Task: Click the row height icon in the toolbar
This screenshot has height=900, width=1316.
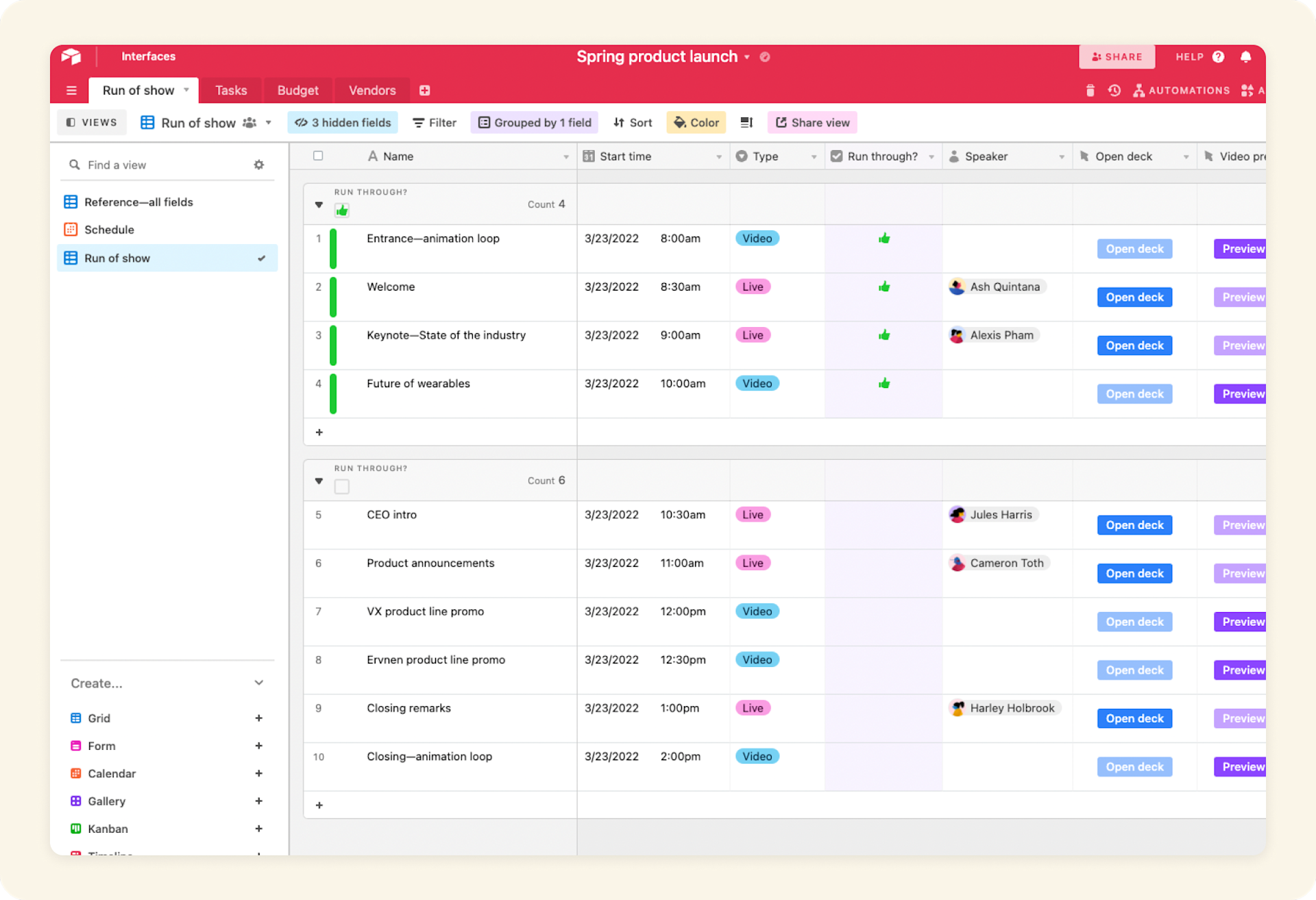Action: point(746,122)
